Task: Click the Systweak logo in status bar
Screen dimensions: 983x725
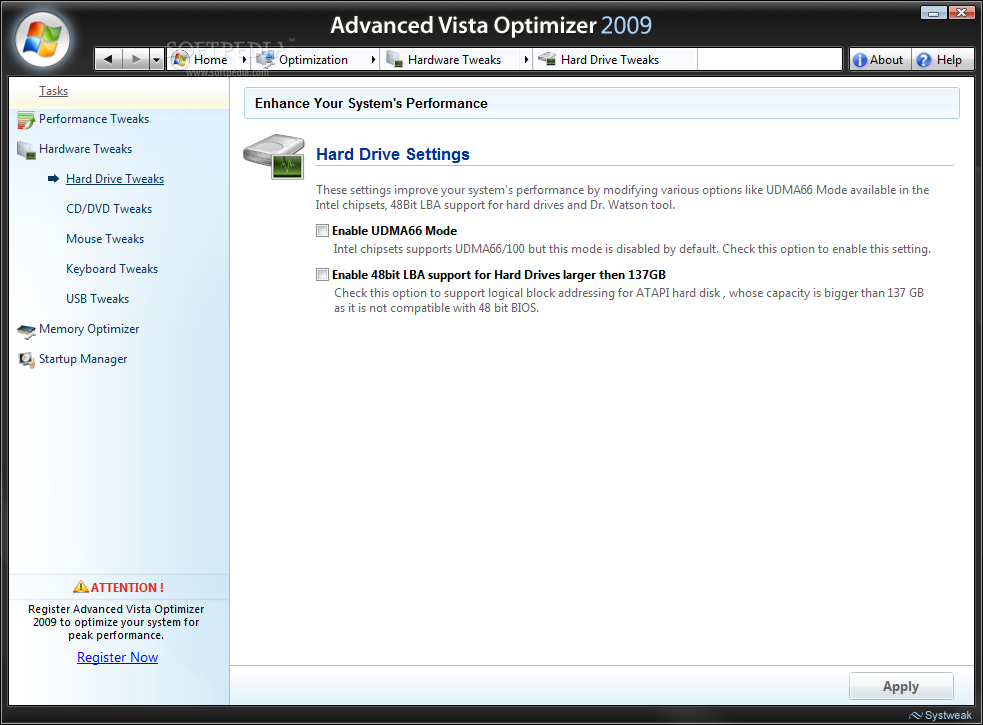Action: pos(940,715)
